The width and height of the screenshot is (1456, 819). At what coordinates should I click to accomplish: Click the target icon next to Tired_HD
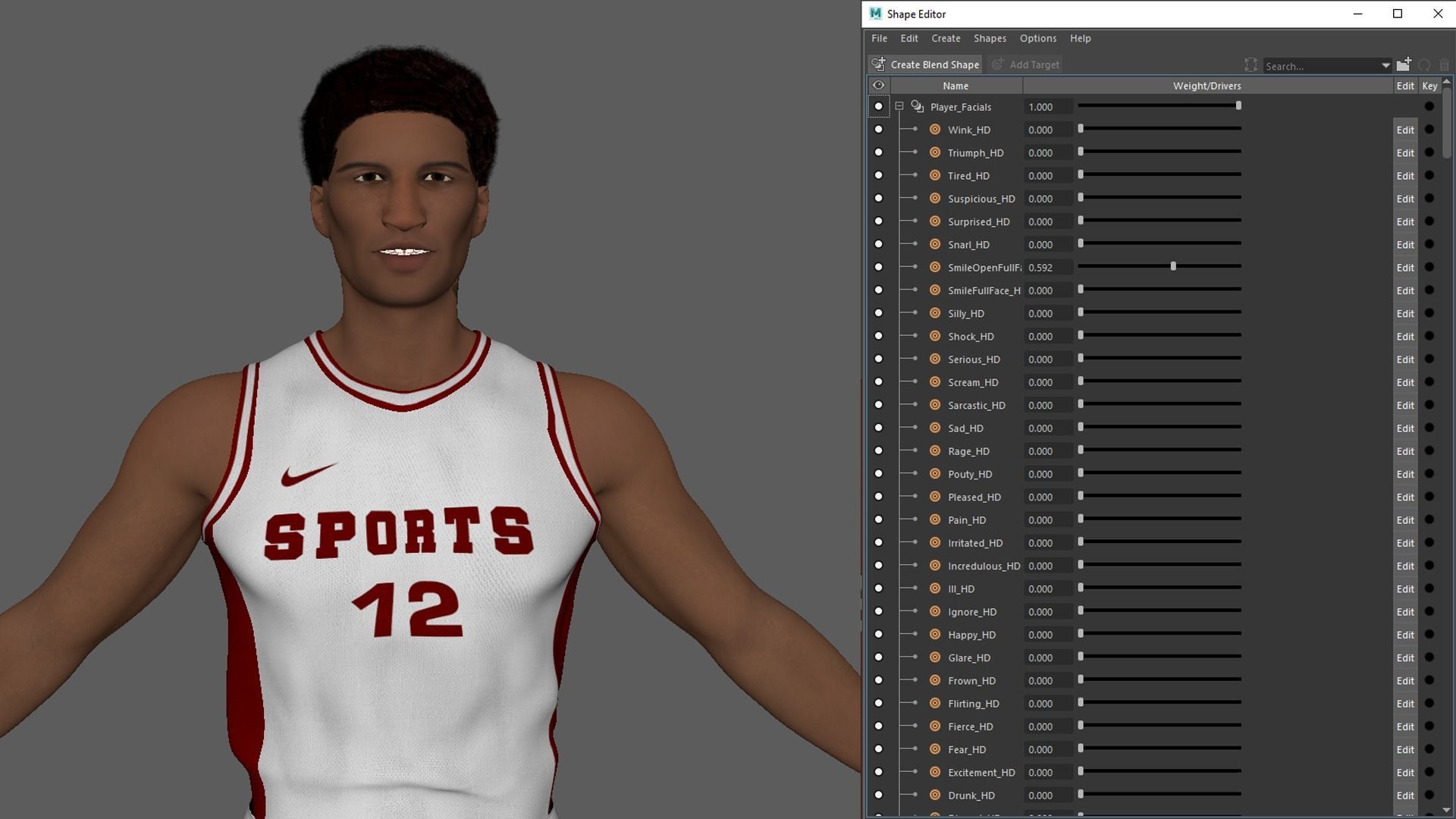[x=935, y=175]
